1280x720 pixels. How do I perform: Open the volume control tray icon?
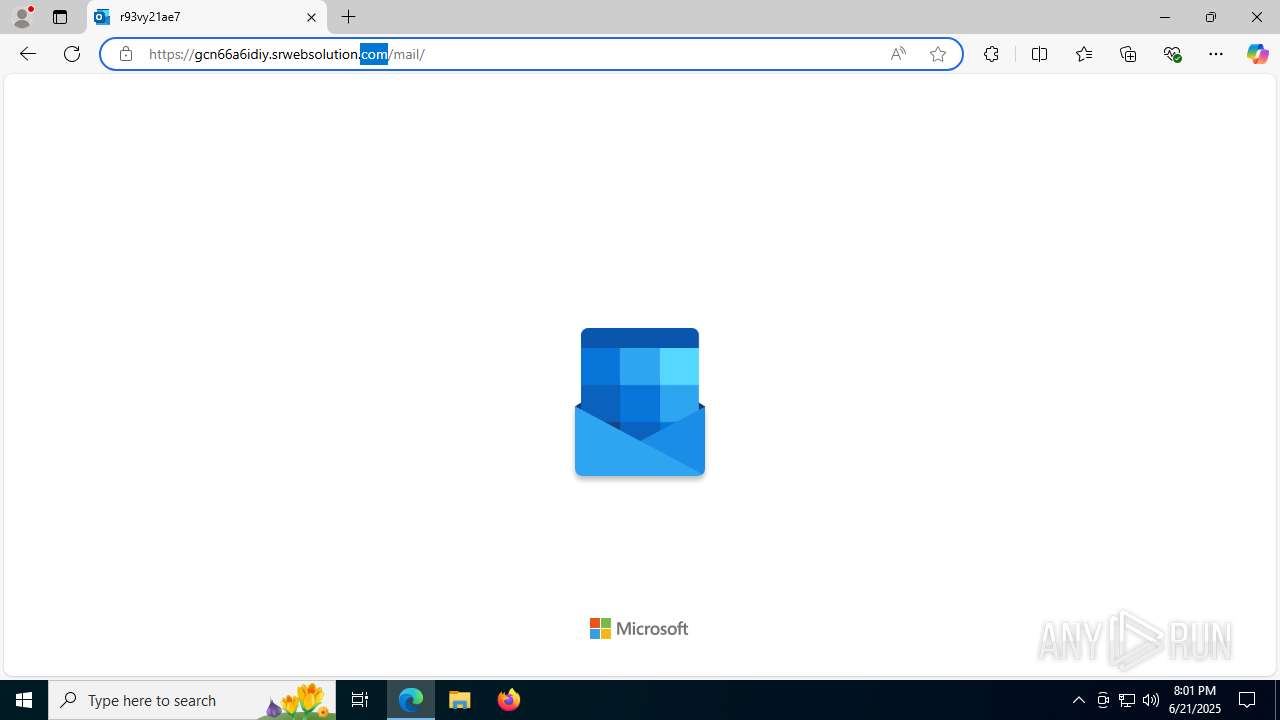point(1151,700)
